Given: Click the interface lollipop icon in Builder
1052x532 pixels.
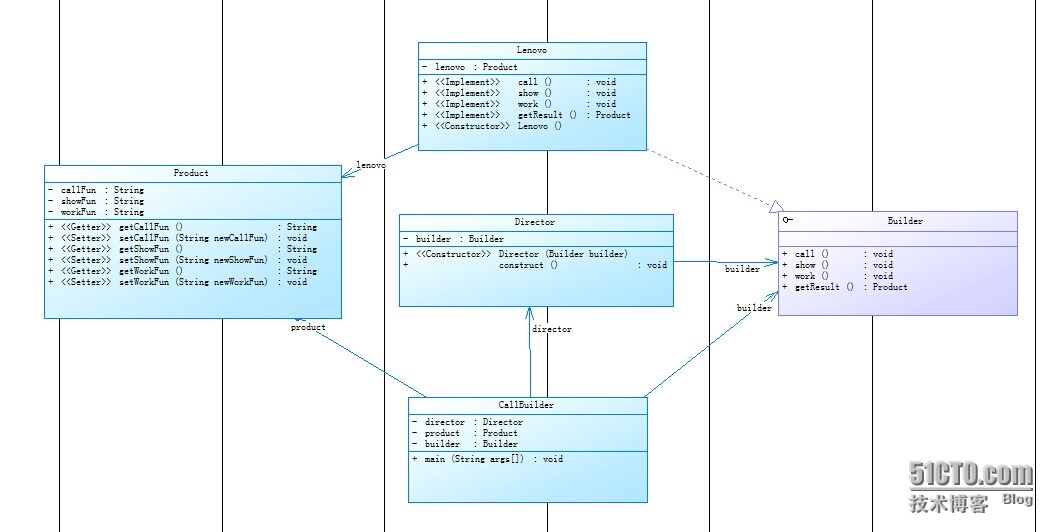Looking at the screenshot, I should pos(788,220).
